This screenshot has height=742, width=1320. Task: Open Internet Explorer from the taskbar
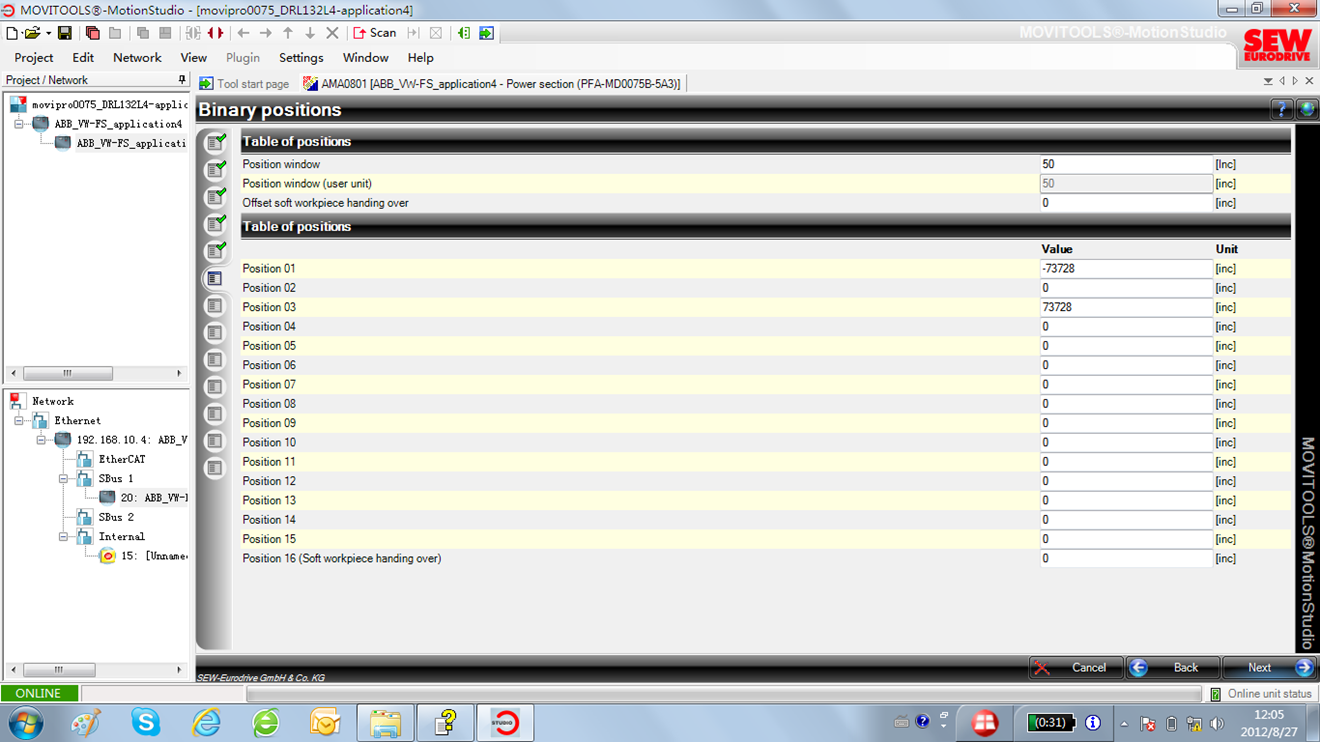206,722
